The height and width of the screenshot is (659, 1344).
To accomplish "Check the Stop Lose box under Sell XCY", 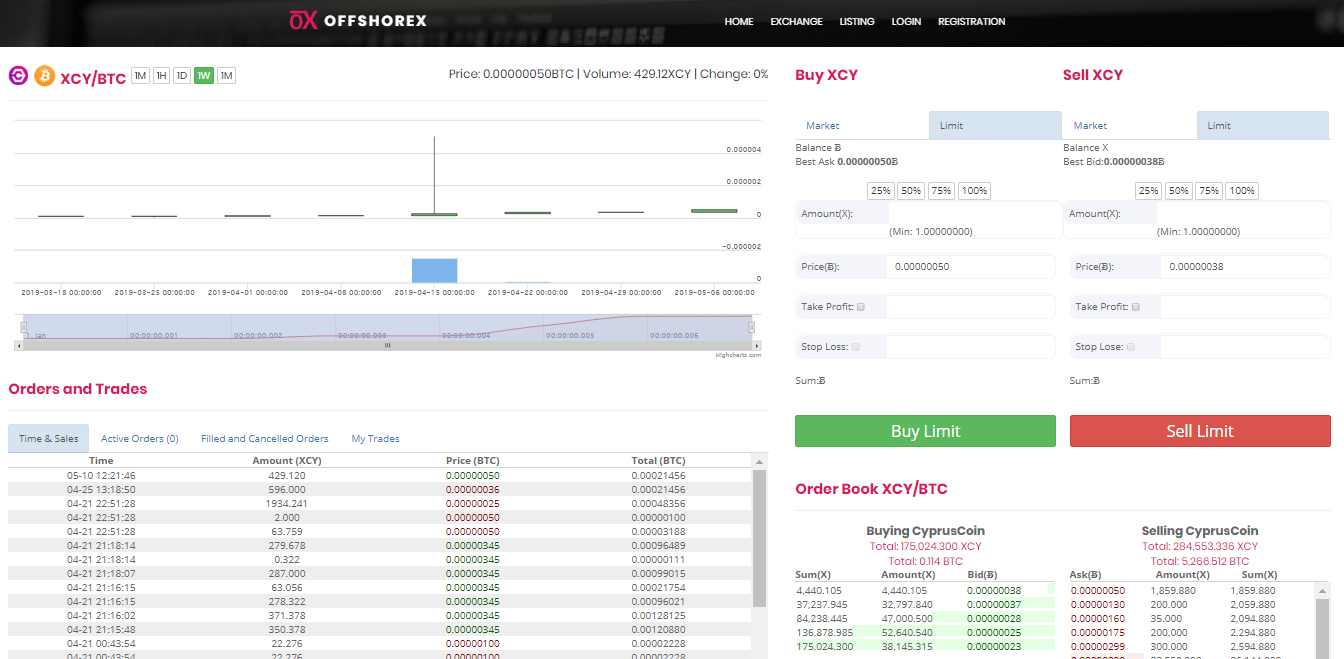I will point(1132,347).
